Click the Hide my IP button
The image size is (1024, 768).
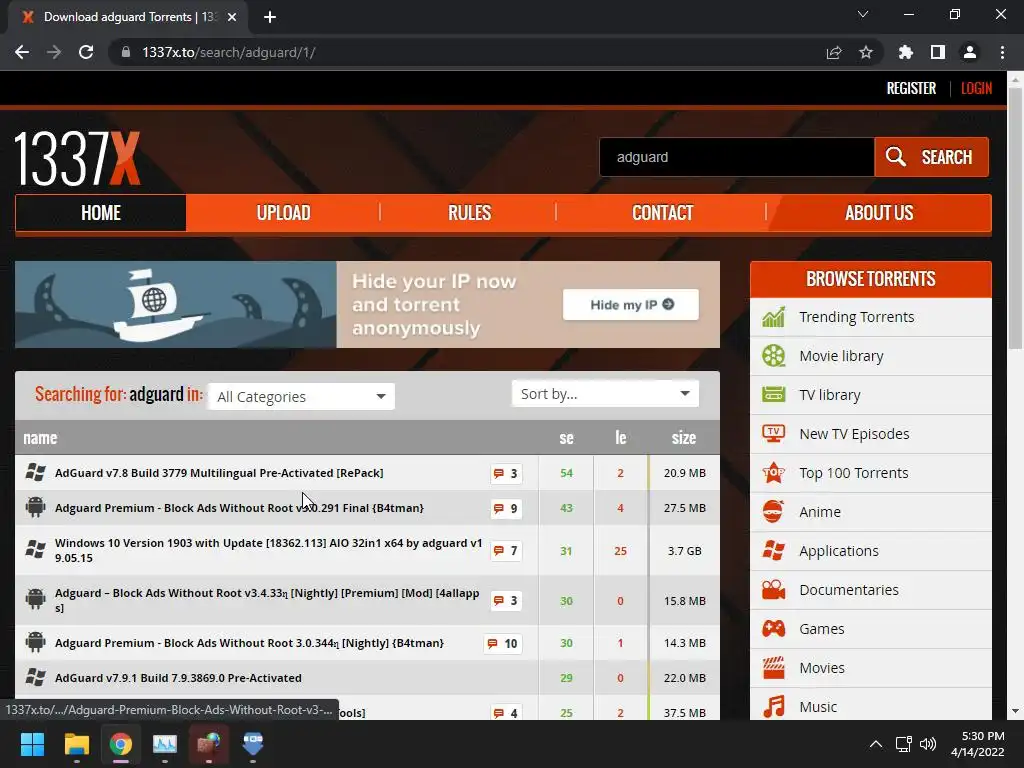(x=631, y=304)
